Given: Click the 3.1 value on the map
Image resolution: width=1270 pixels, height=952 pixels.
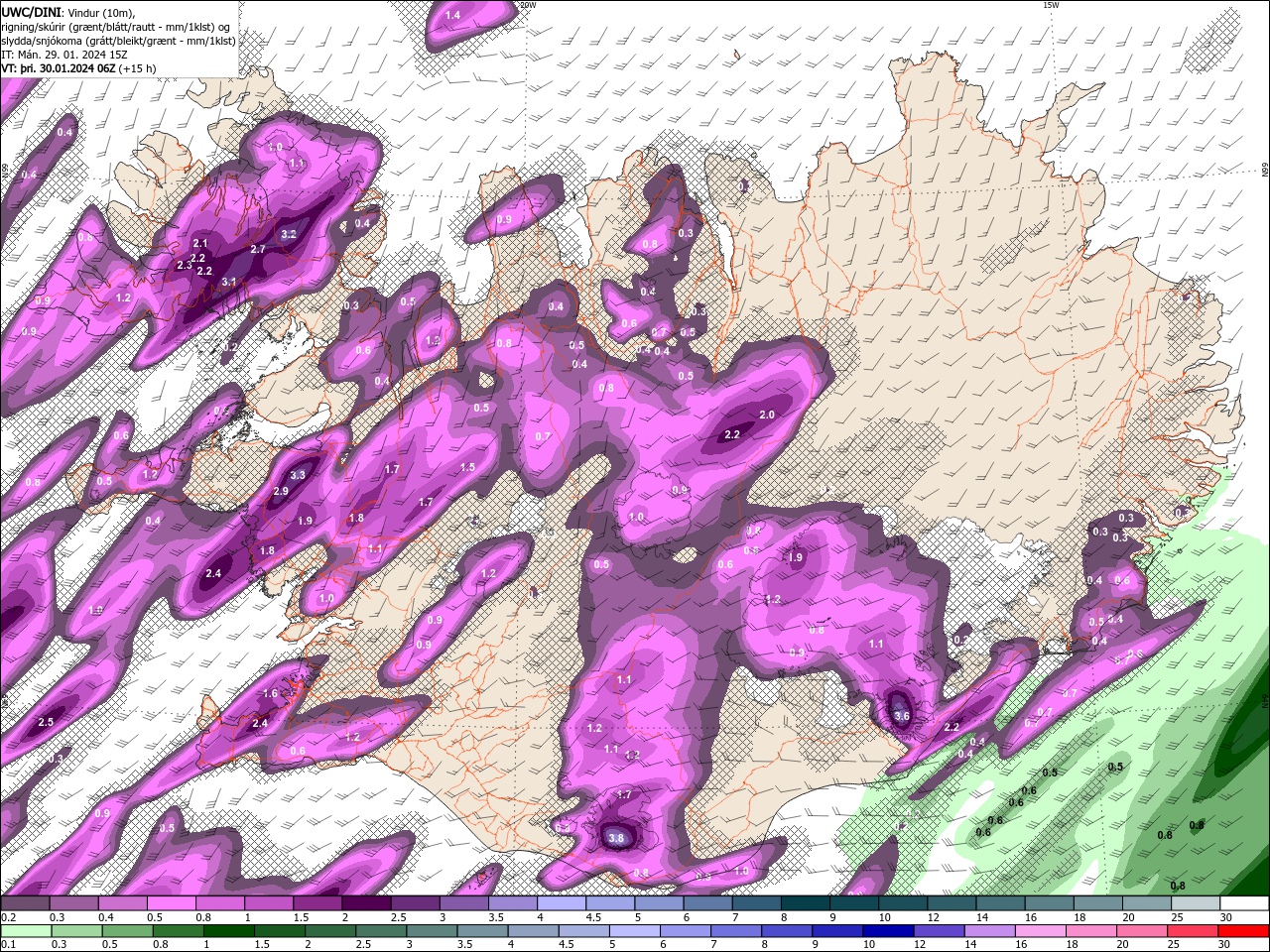Looking at the screenshot, I should click(x=229, y=283).
